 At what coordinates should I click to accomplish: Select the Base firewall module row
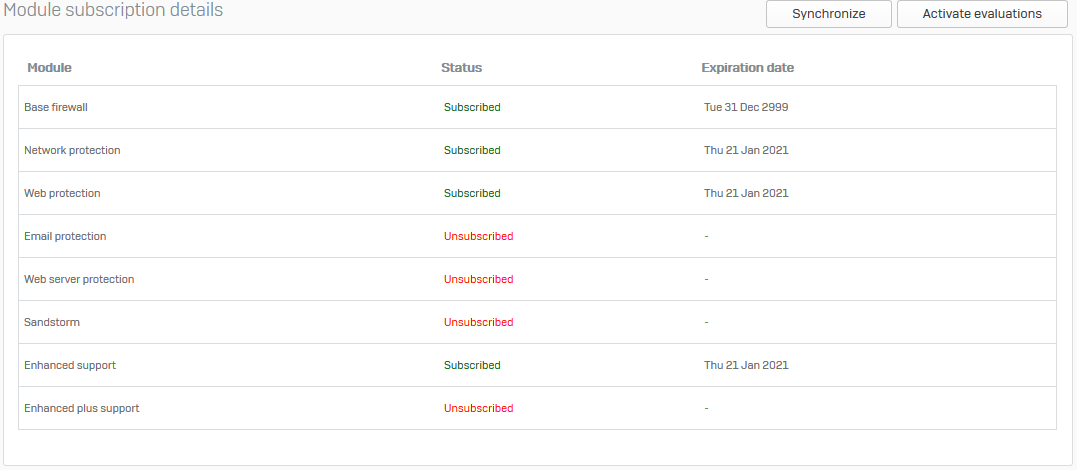pyautogui.click(x=537, y=107)
